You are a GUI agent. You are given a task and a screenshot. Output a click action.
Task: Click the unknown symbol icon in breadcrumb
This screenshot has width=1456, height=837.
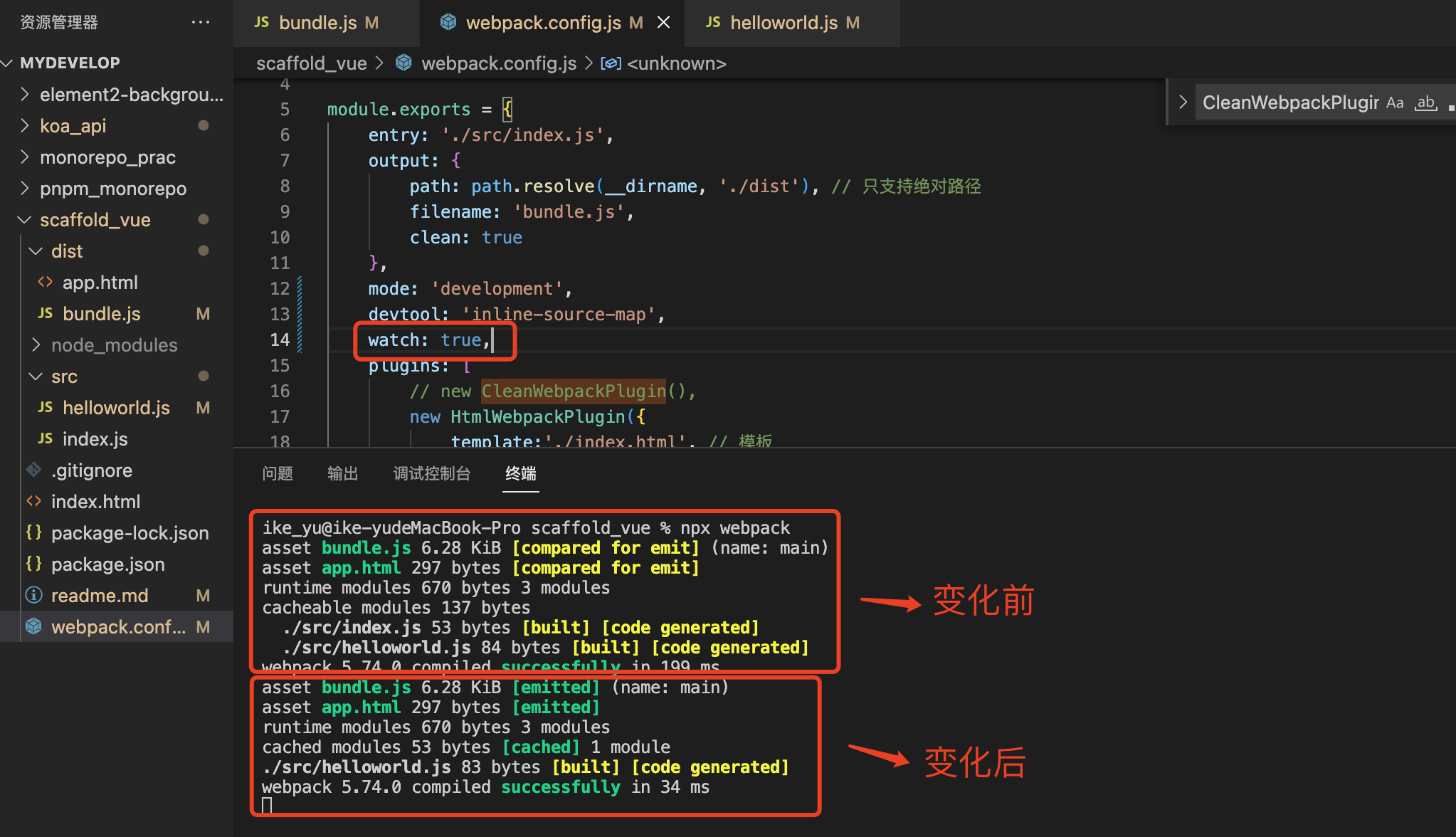[x=611, y=63]
